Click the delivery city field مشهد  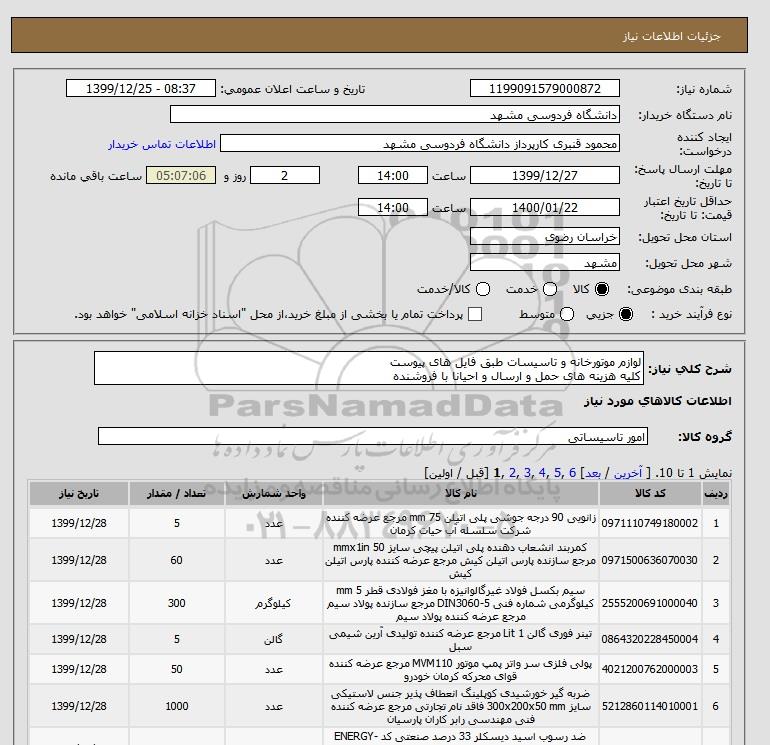(x=545, y=263)
